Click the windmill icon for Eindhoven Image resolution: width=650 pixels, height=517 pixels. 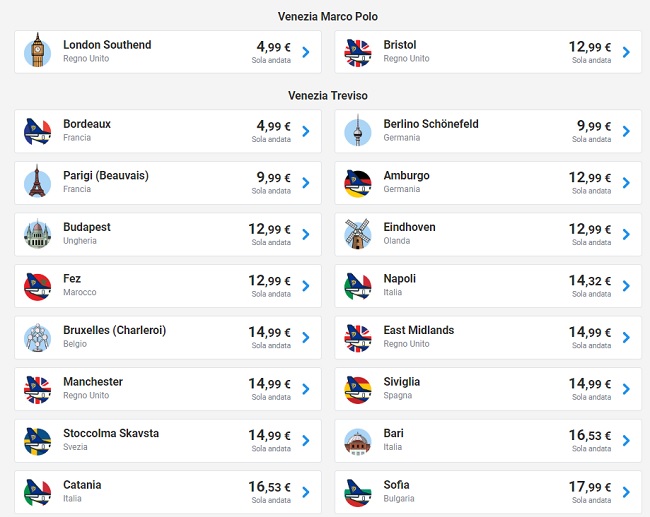357,234
